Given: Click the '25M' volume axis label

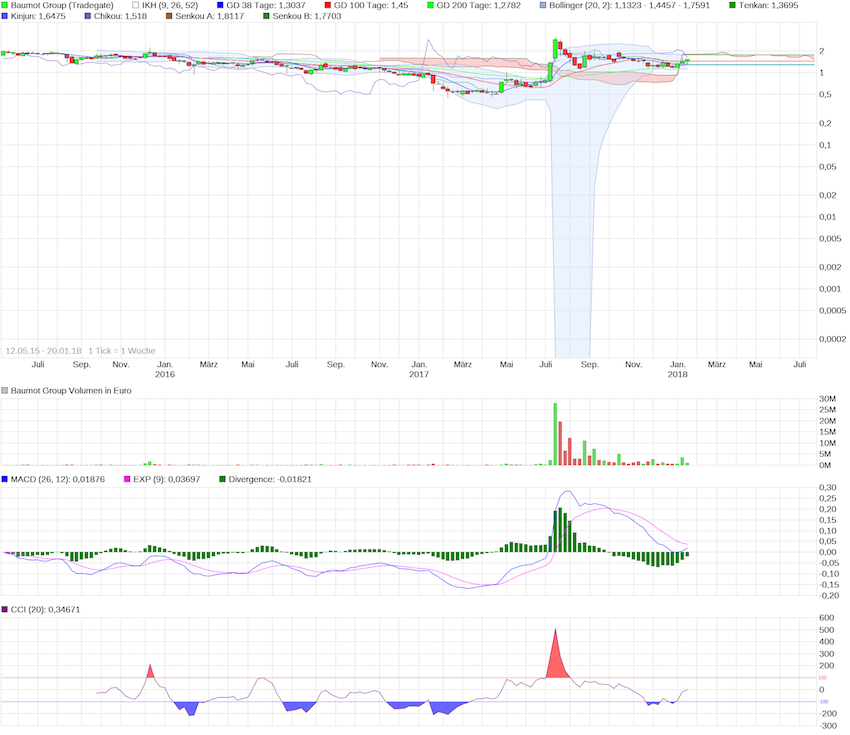Looking at the screenshot, I should click(828, 410).
